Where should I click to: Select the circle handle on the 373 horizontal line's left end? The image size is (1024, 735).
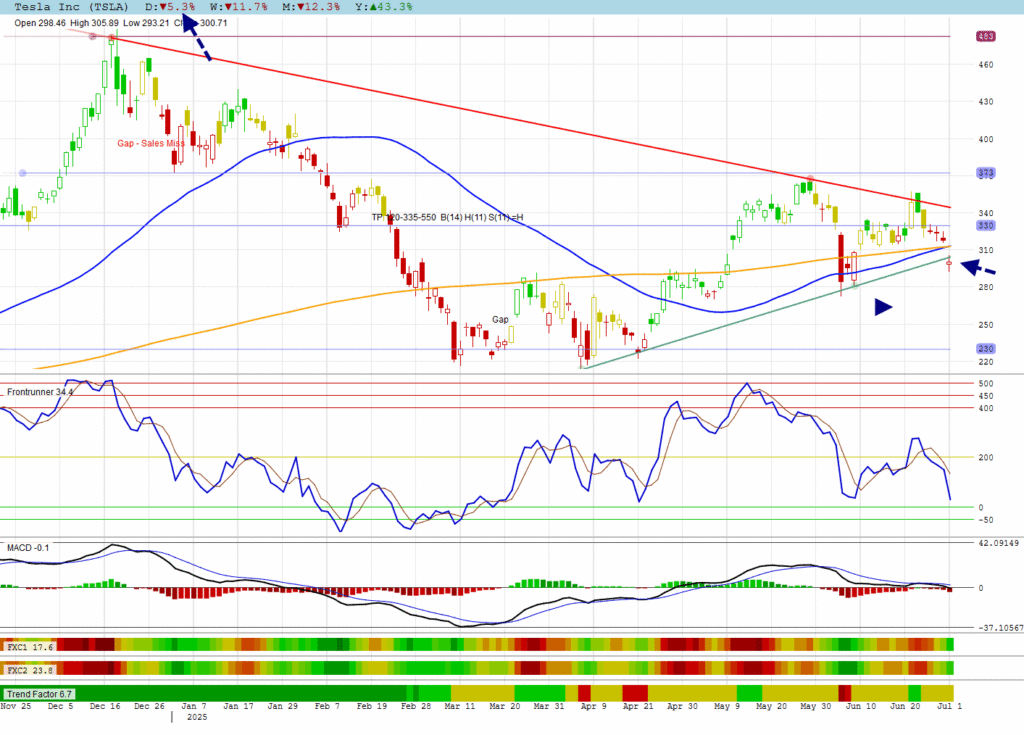(x=23, y=173)
